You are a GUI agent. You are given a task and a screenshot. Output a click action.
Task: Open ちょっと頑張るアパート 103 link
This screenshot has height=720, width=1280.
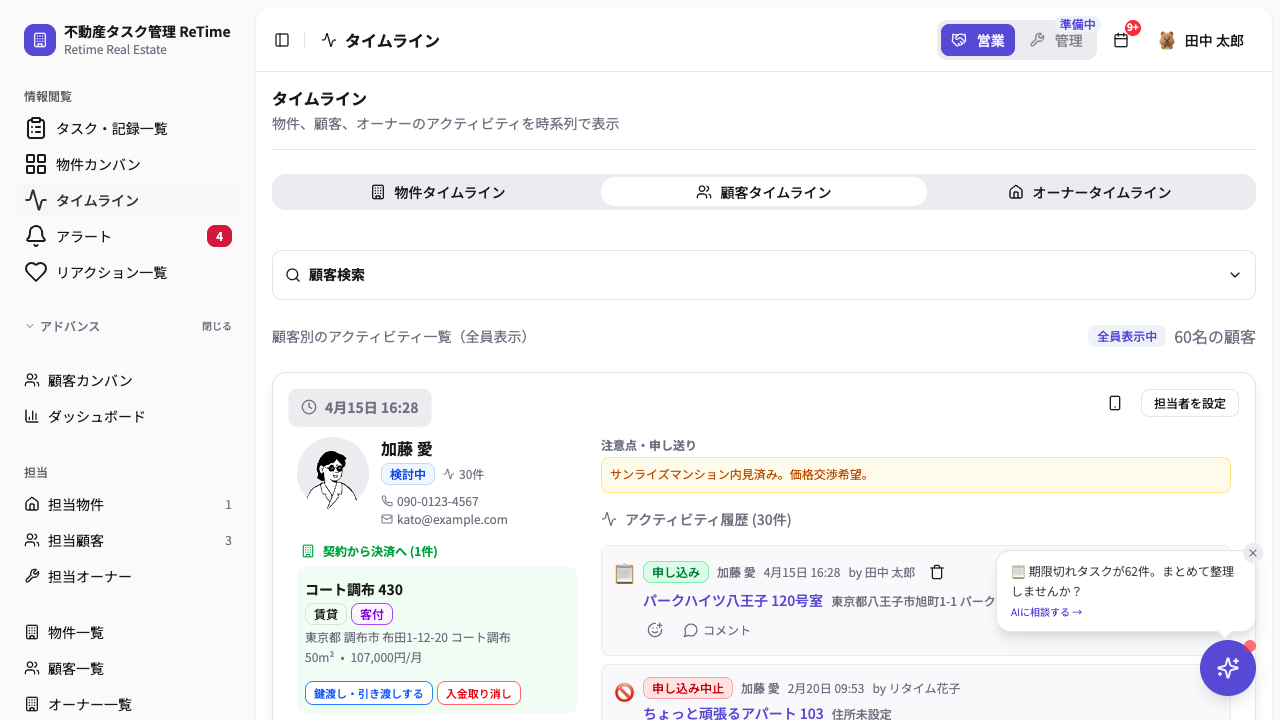[733, 714]
